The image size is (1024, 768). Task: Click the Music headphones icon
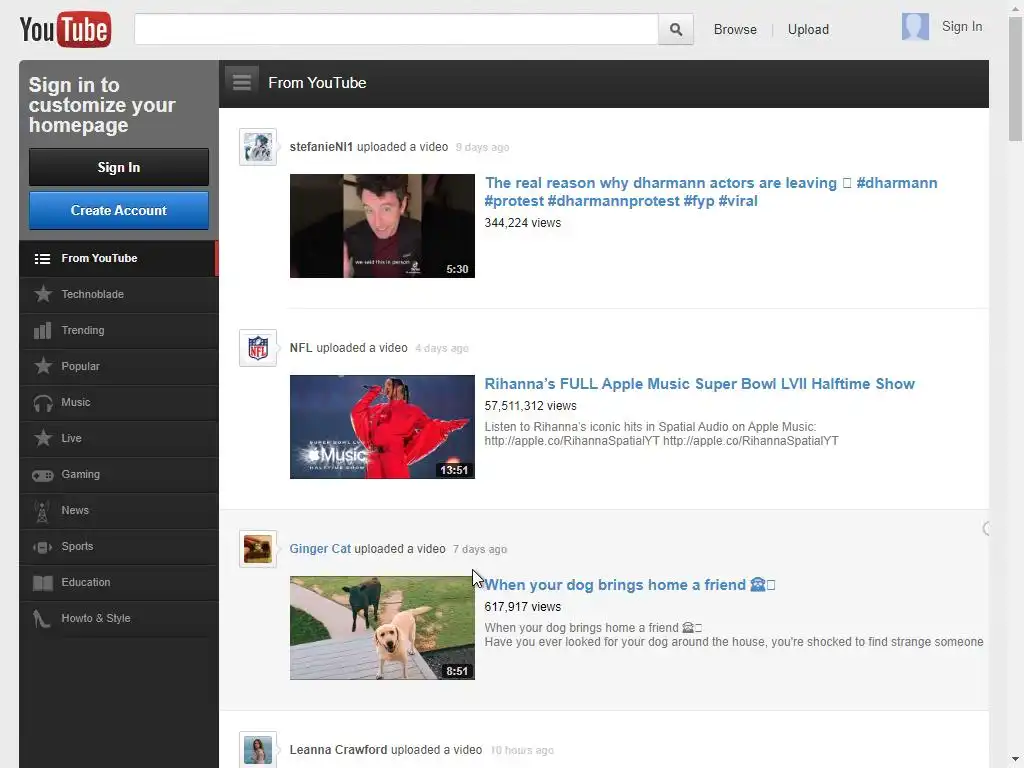point(43,403)
